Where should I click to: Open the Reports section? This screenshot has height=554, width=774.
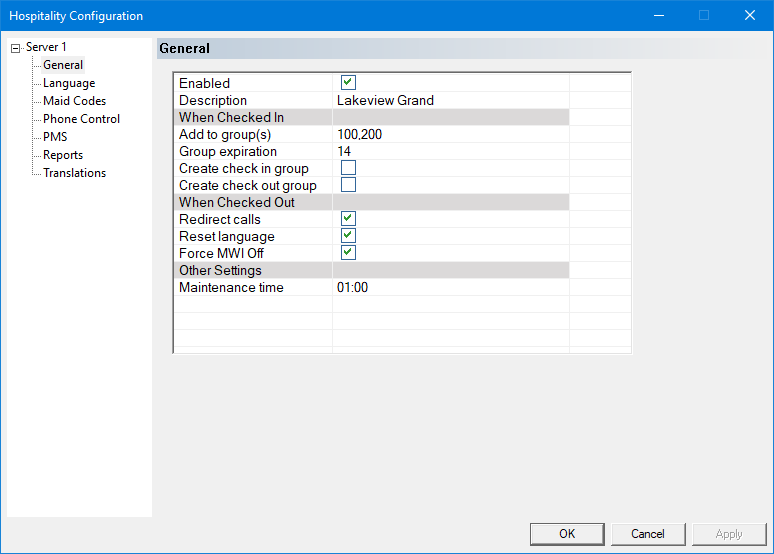pos(63,155)
